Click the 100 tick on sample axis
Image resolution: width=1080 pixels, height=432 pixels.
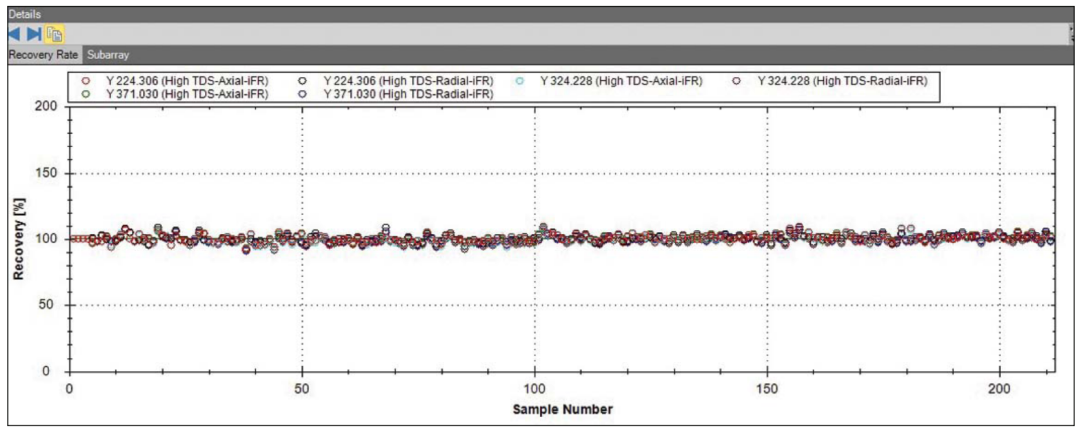pos(534,388)
